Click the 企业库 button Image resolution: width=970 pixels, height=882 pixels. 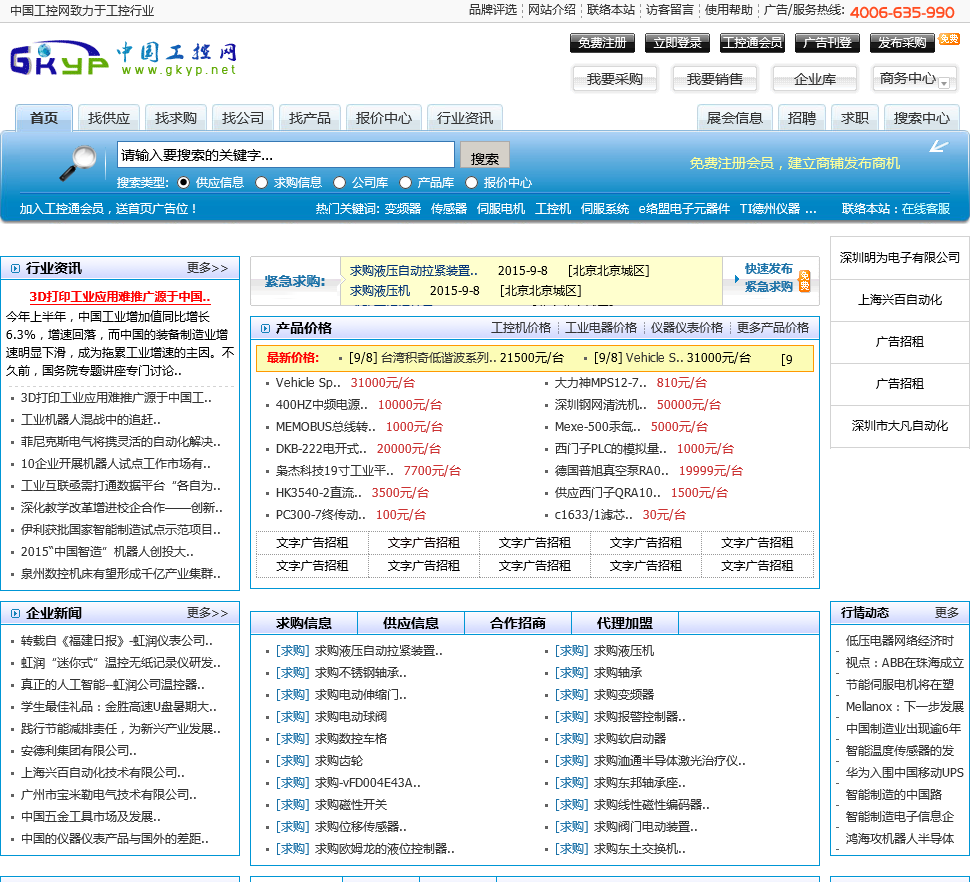point(815,79)
